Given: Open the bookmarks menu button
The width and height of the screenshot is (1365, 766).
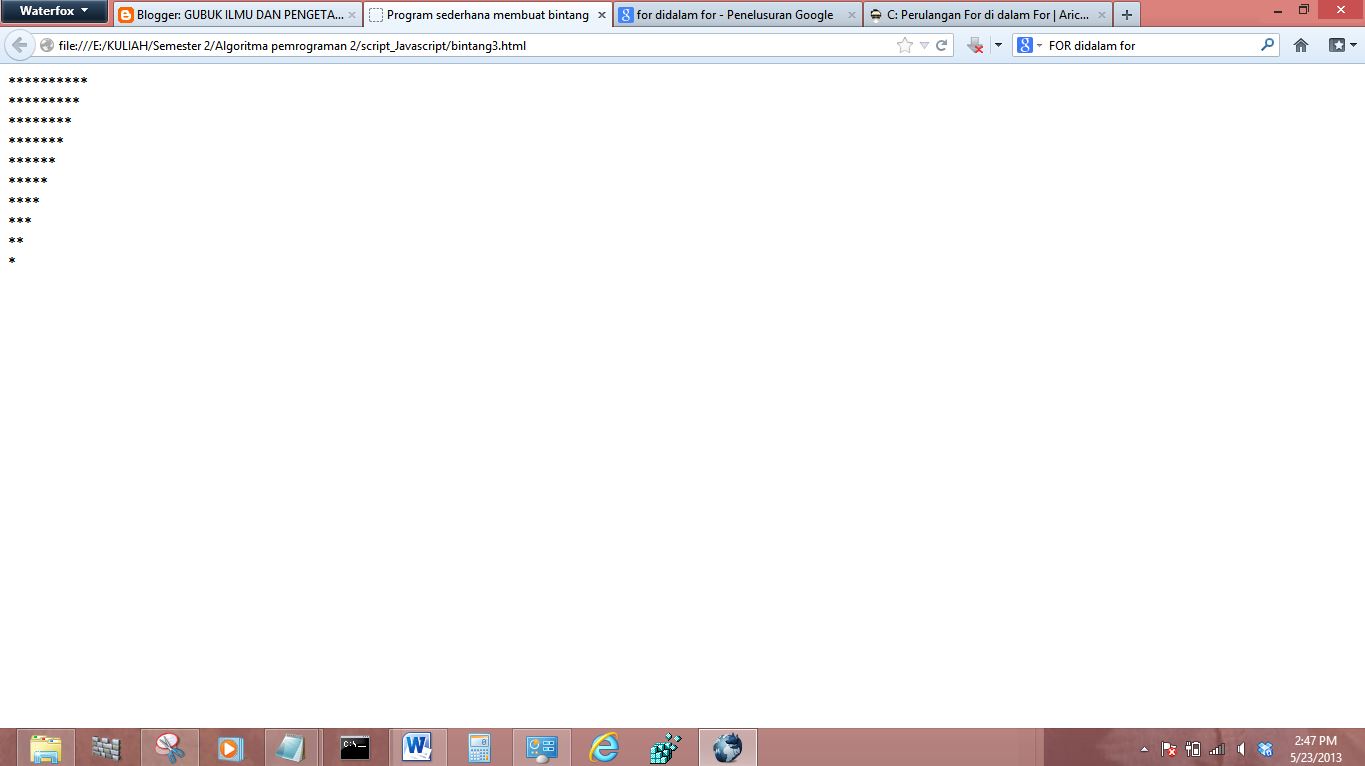Looking at the screenshot, I should pyautogui.click(x=1342, y=45).
